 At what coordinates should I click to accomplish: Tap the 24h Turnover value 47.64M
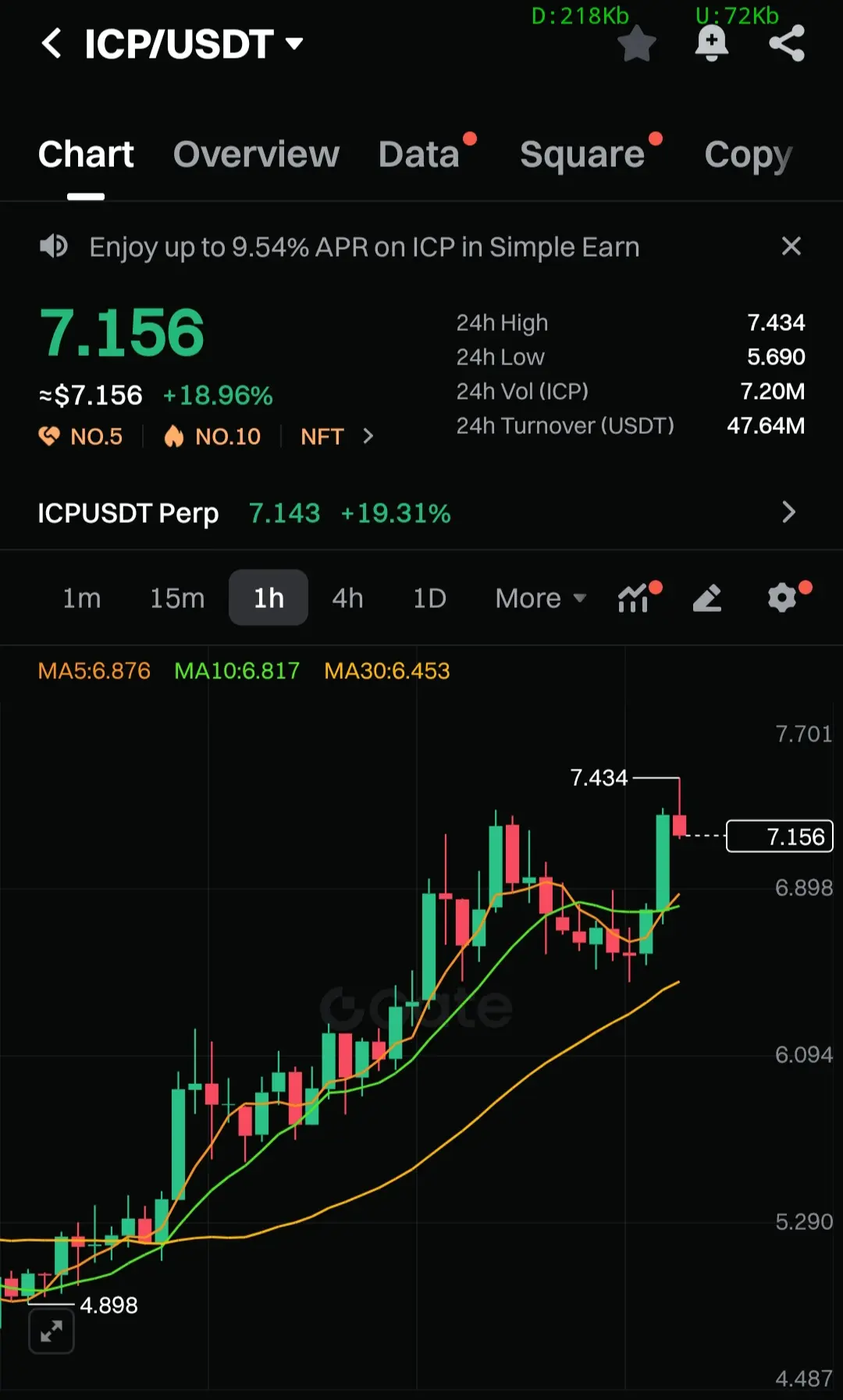(x=766, y=425)
